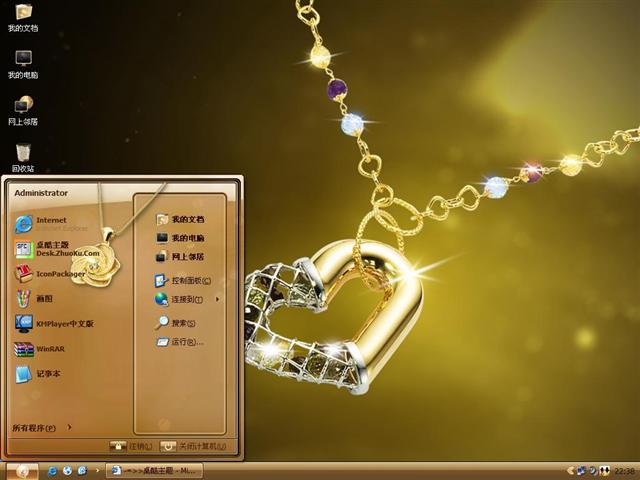Switch to the 桌酷主题 taskbar window button
The width and height of the screenshot is (640, 480).
pyautogui.click(x=154, y=471)
